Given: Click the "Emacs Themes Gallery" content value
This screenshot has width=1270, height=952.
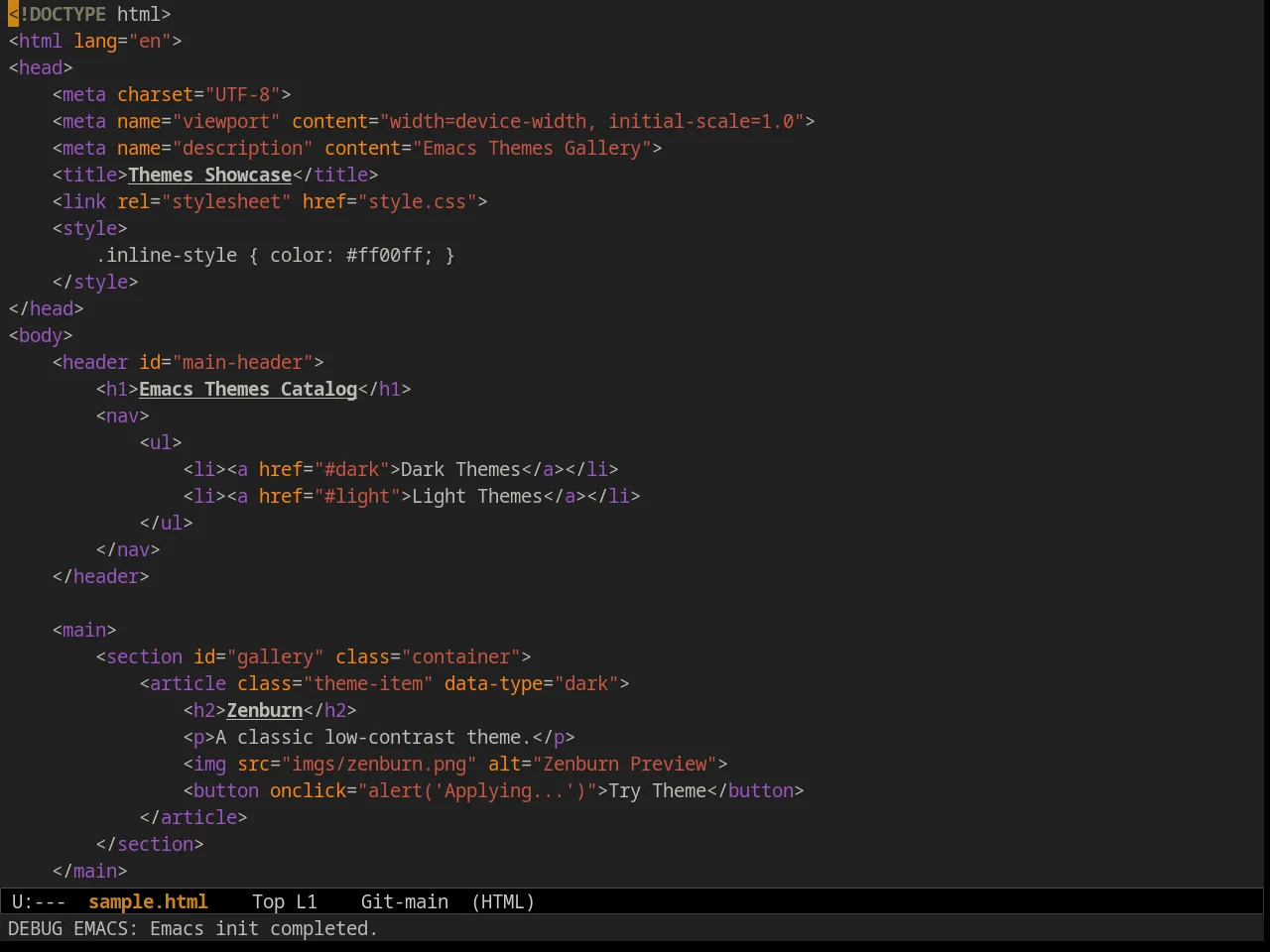Looking at the screenshot, I should pos(532,148).
